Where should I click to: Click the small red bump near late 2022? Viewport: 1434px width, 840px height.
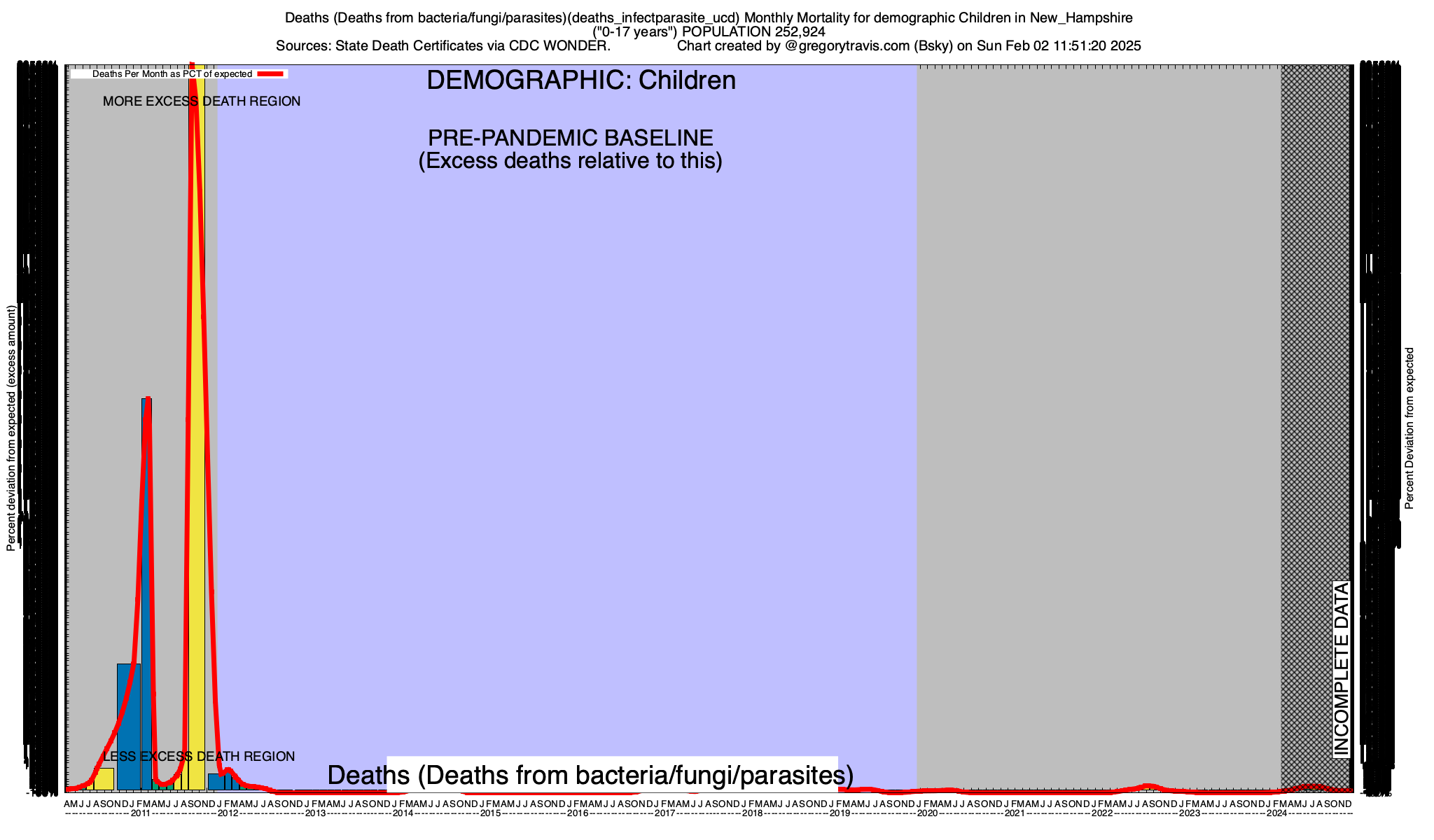[1147, 786]
